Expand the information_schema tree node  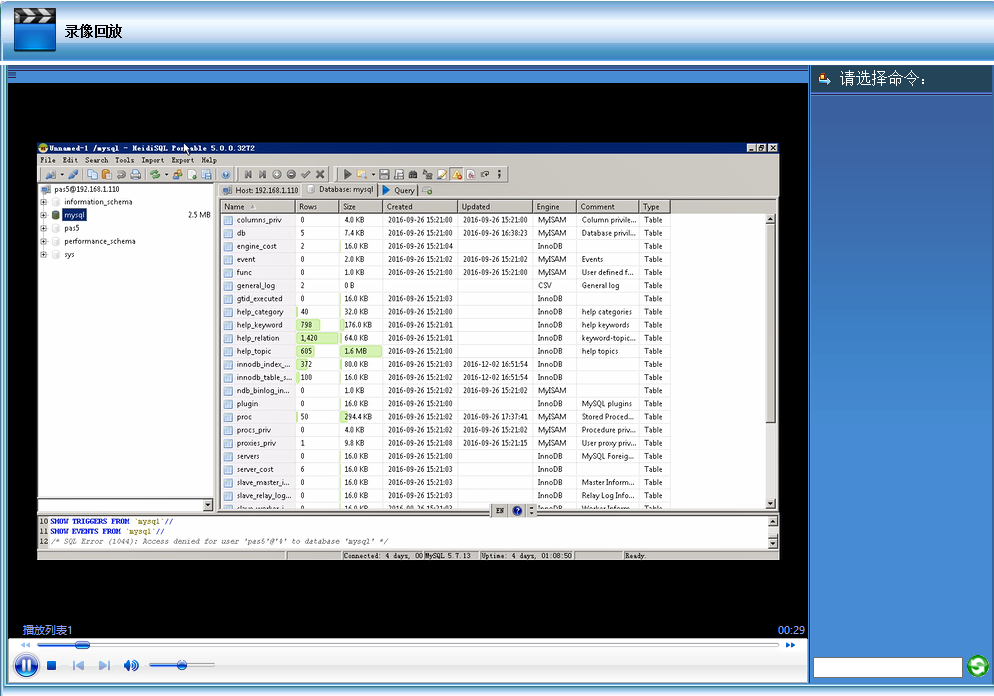pyautogui.click(x=44, y=202)
